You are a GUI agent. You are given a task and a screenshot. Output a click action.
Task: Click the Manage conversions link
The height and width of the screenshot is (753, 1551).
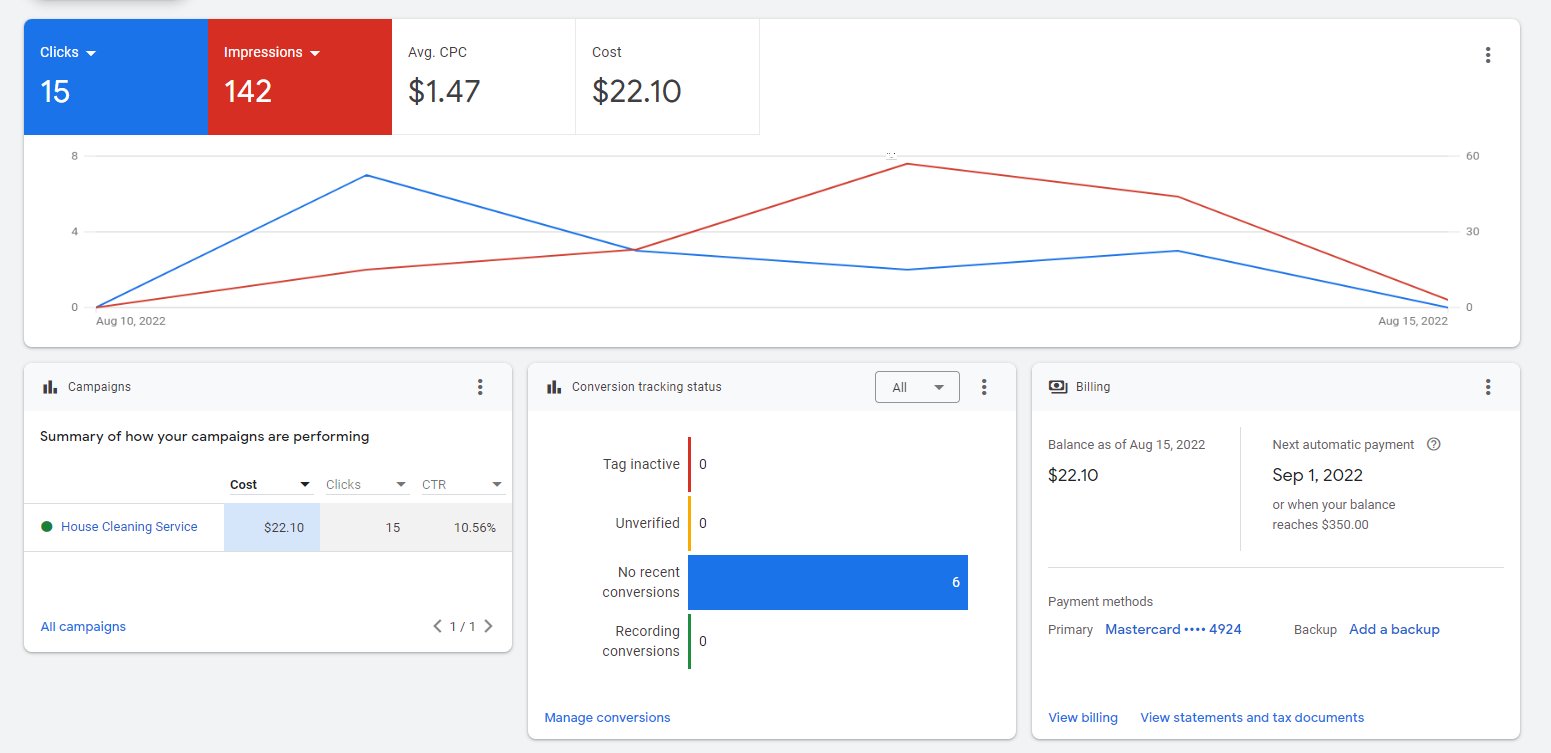click(x=607, y=717)
